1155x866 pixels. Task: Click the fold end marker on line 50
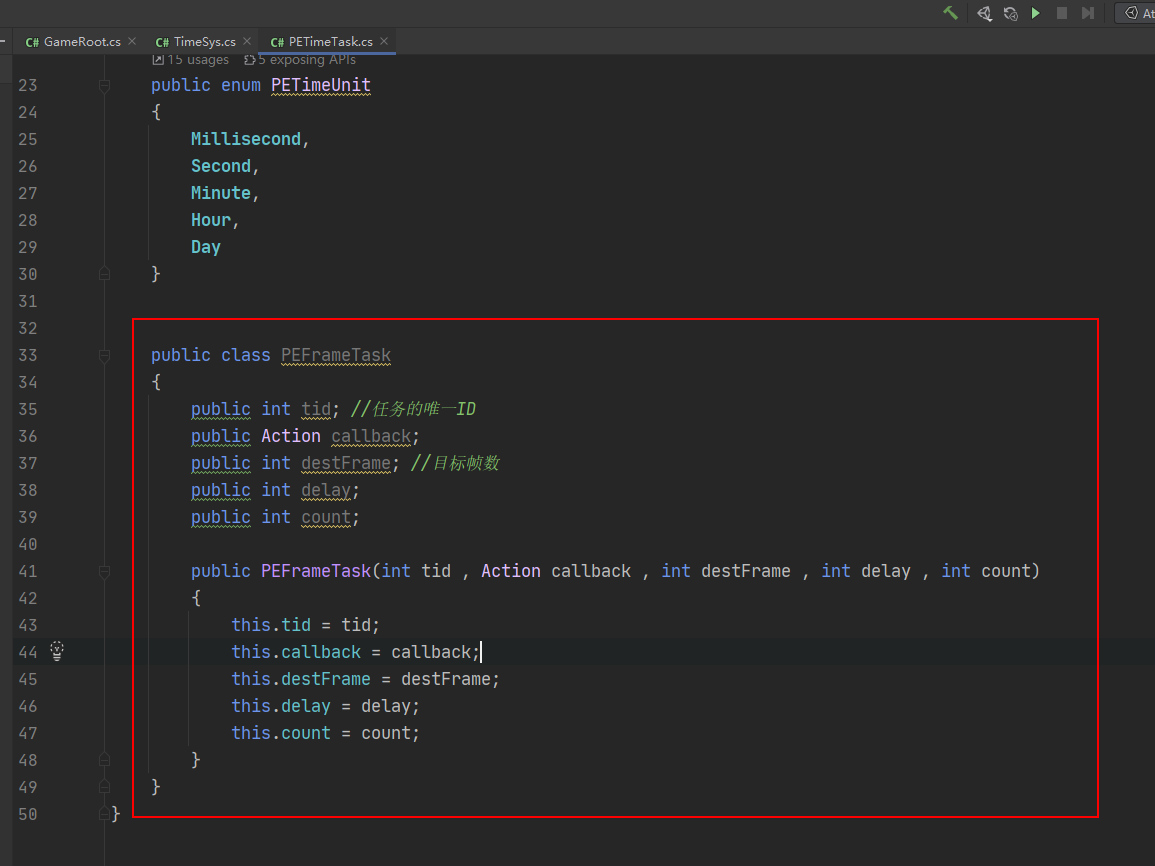tap(105, 814)
